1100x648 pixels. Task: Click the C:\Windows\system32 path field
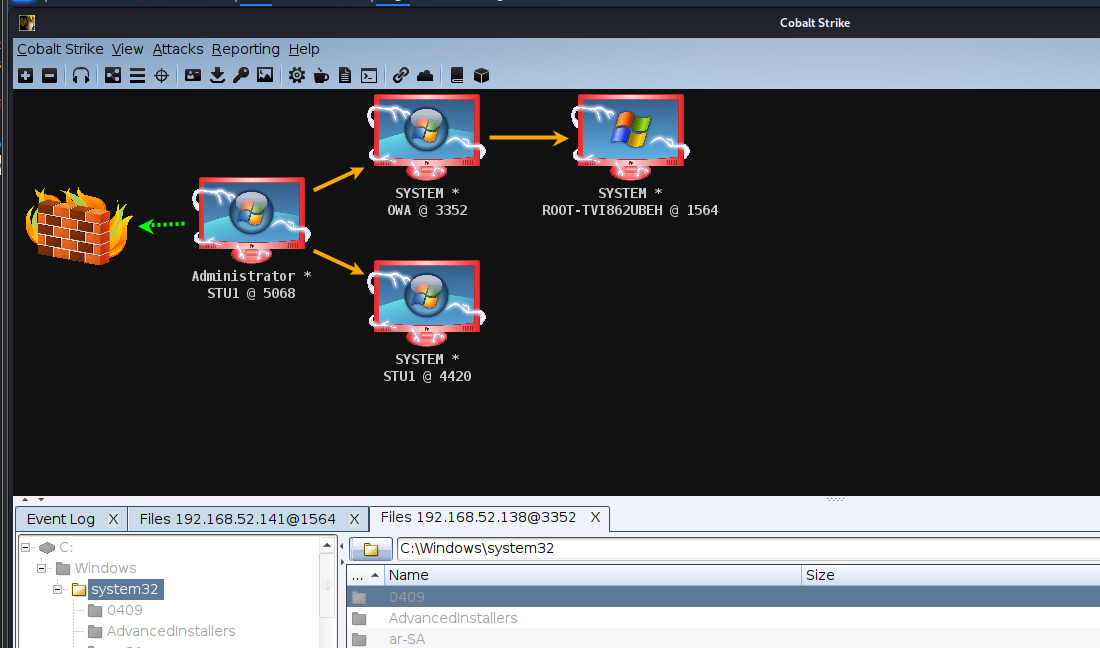pos(748,548)
